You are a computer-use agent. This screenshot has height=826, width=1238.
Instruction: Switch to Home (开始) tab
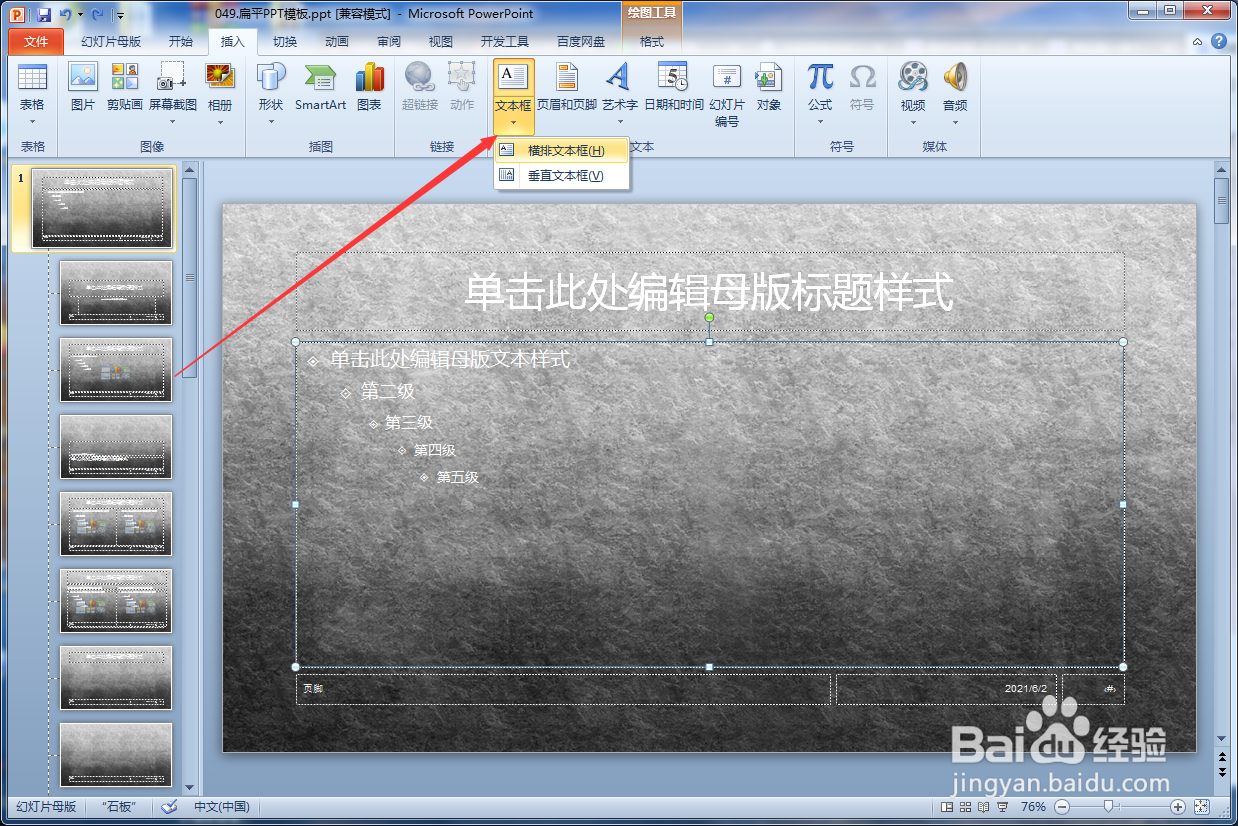pos(181,41)
